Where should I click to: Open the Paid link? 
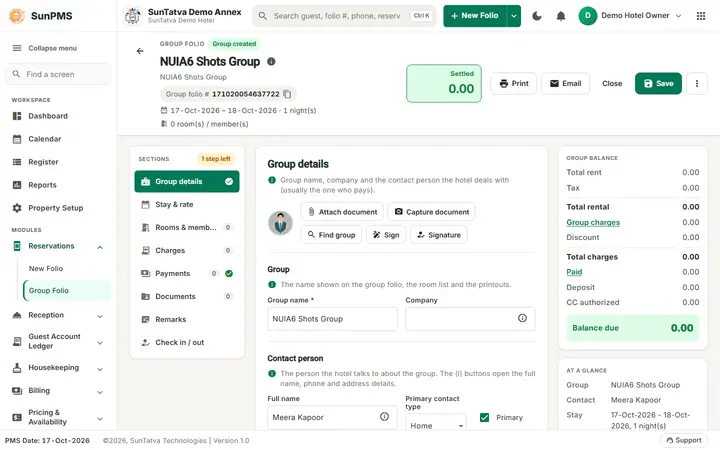pos(574,272)
